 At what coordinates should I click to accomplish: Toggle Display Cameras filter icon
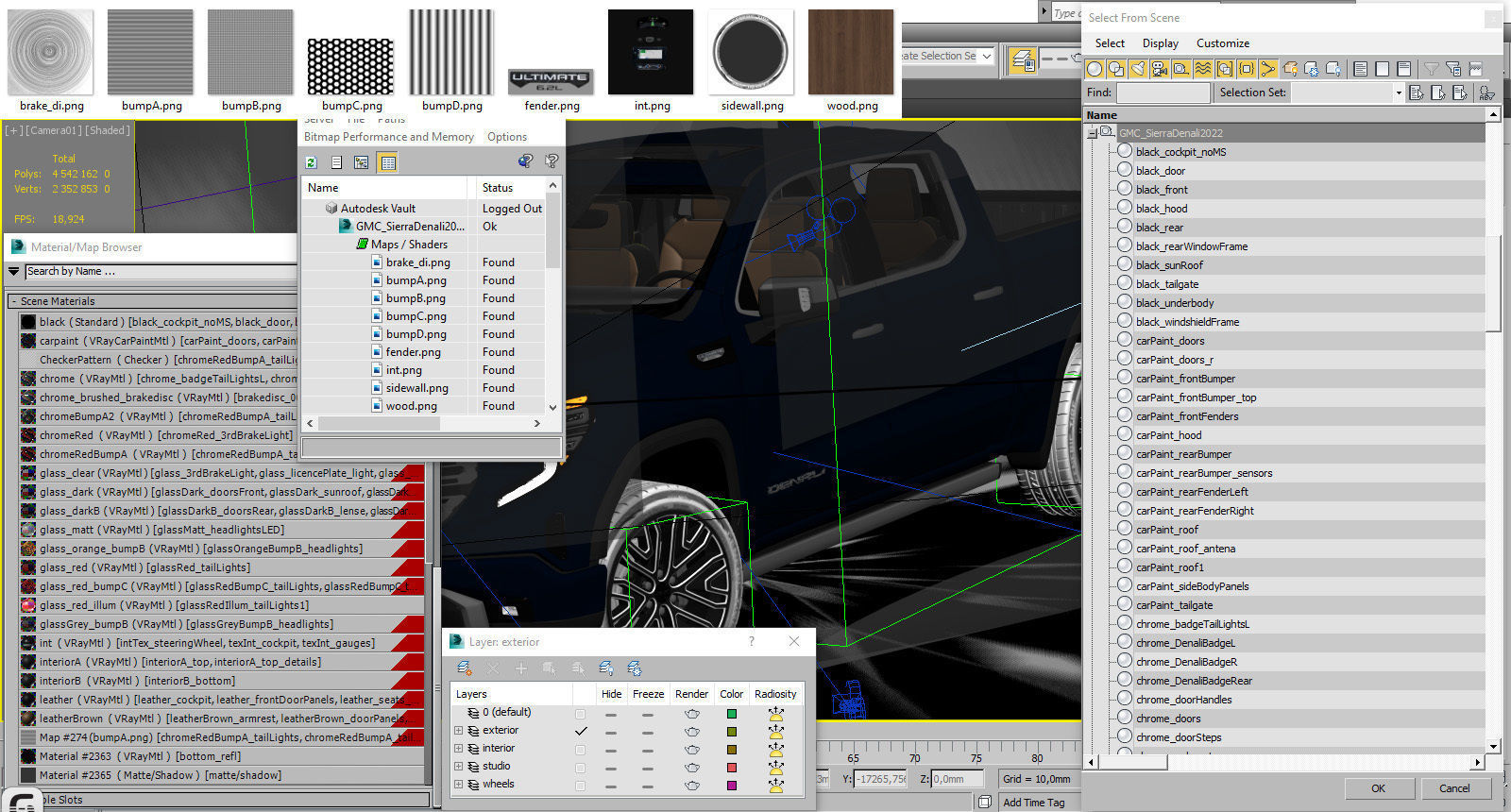(1160, 68)
